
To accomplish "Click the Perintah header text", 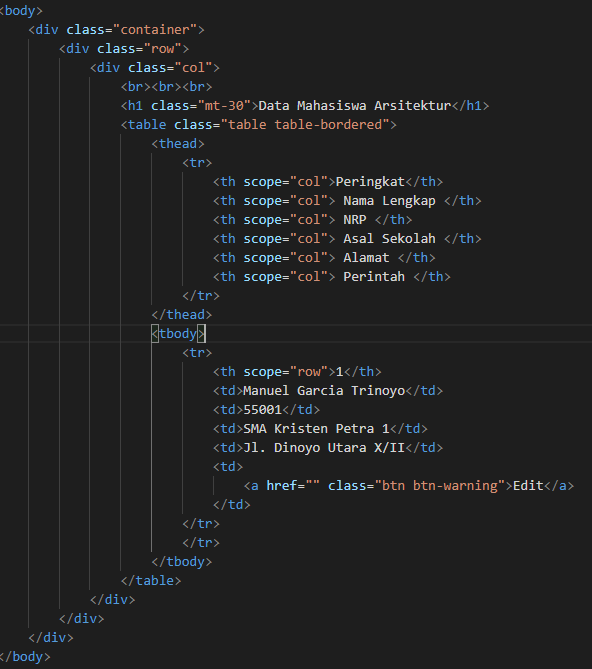I will [x=374, y=276].
